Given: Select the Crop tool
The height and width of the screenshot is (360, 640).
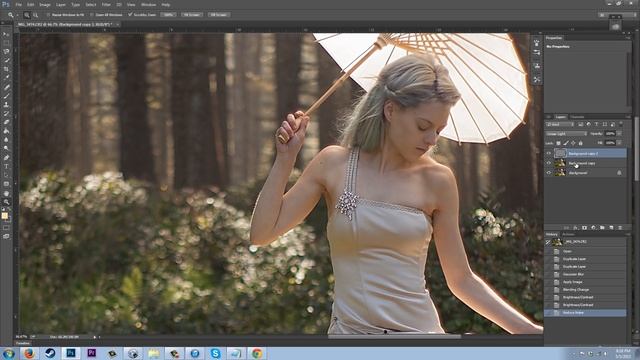Looking at the screenshot, I should click(6, 69).
